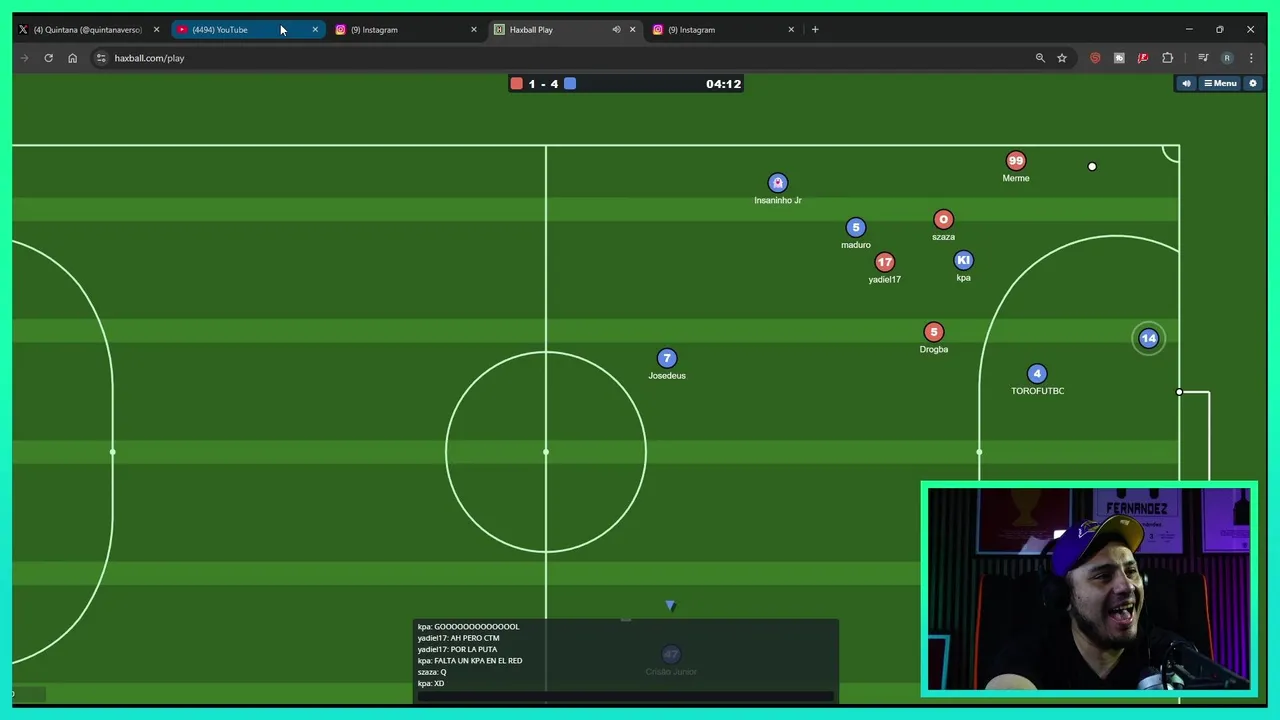The height and width of the screenshot is (720, 1280).
Task: Click blue player 5 maduro
Action: [855, 227]
